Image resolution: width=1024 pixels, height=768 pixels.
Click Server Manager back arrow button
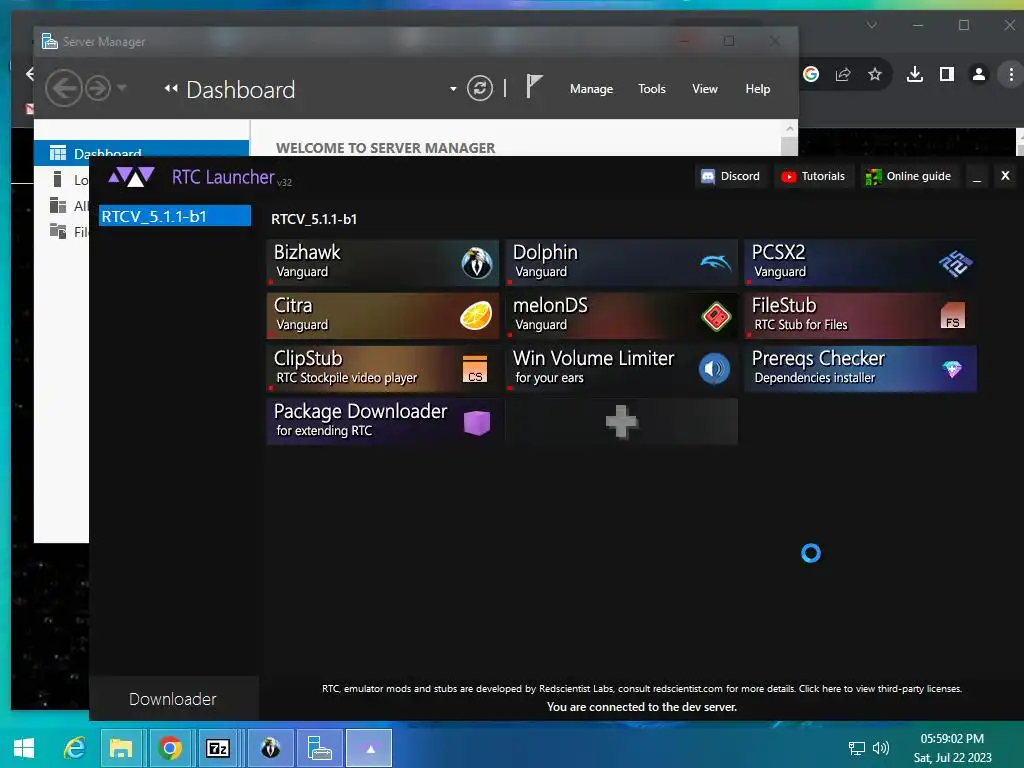[x=63, y=88]
